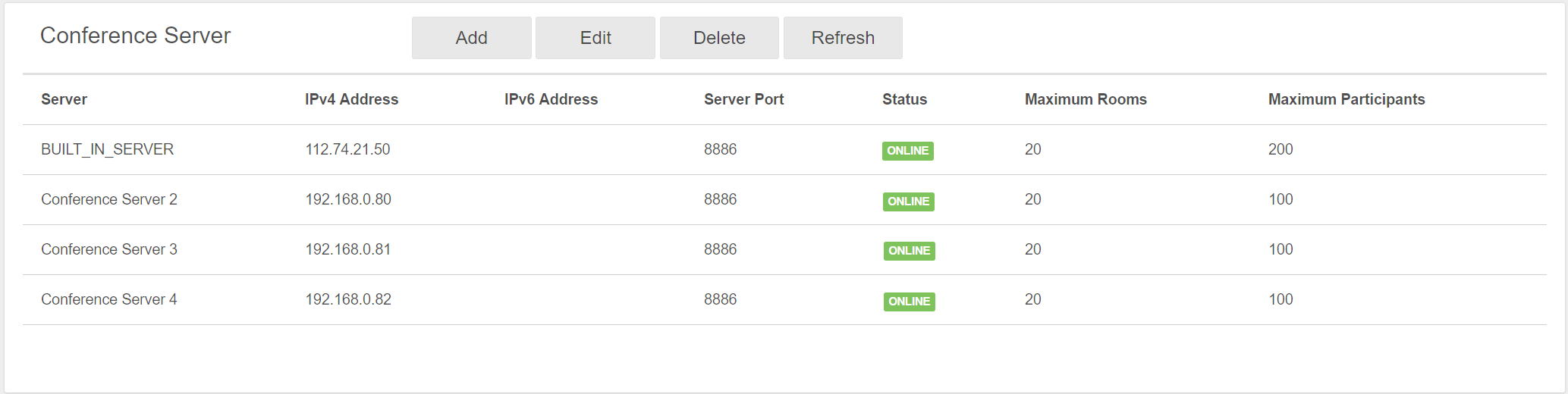Click the IPv4 Address column header
Image resolution: width=1568 pixels, height=394 pixels.
tap(351, 99)
